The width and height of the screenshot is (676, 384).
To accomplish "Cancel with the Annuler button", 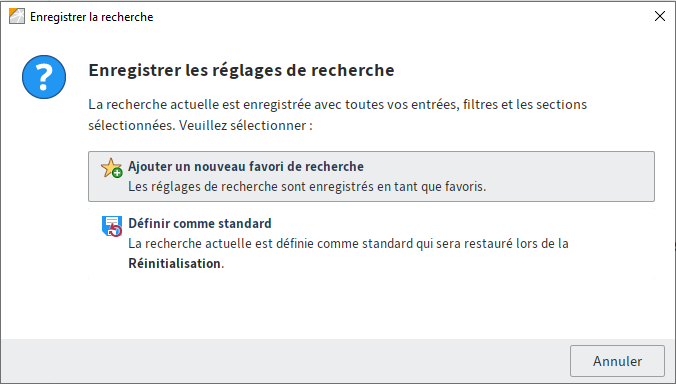I will (617, 361).
